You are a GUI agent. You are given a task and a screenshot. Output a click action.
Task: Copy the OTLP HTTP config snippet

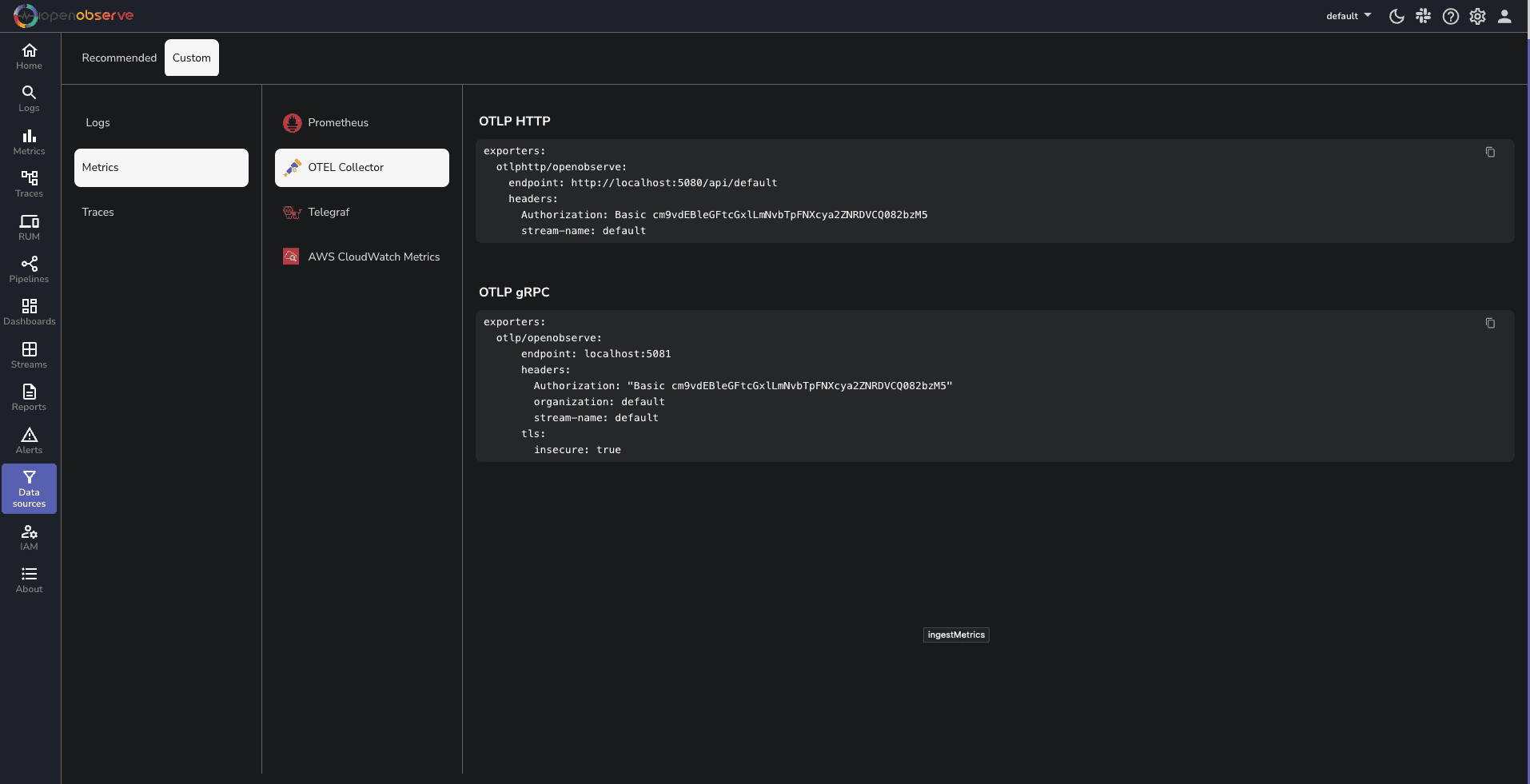point(1490,152)
